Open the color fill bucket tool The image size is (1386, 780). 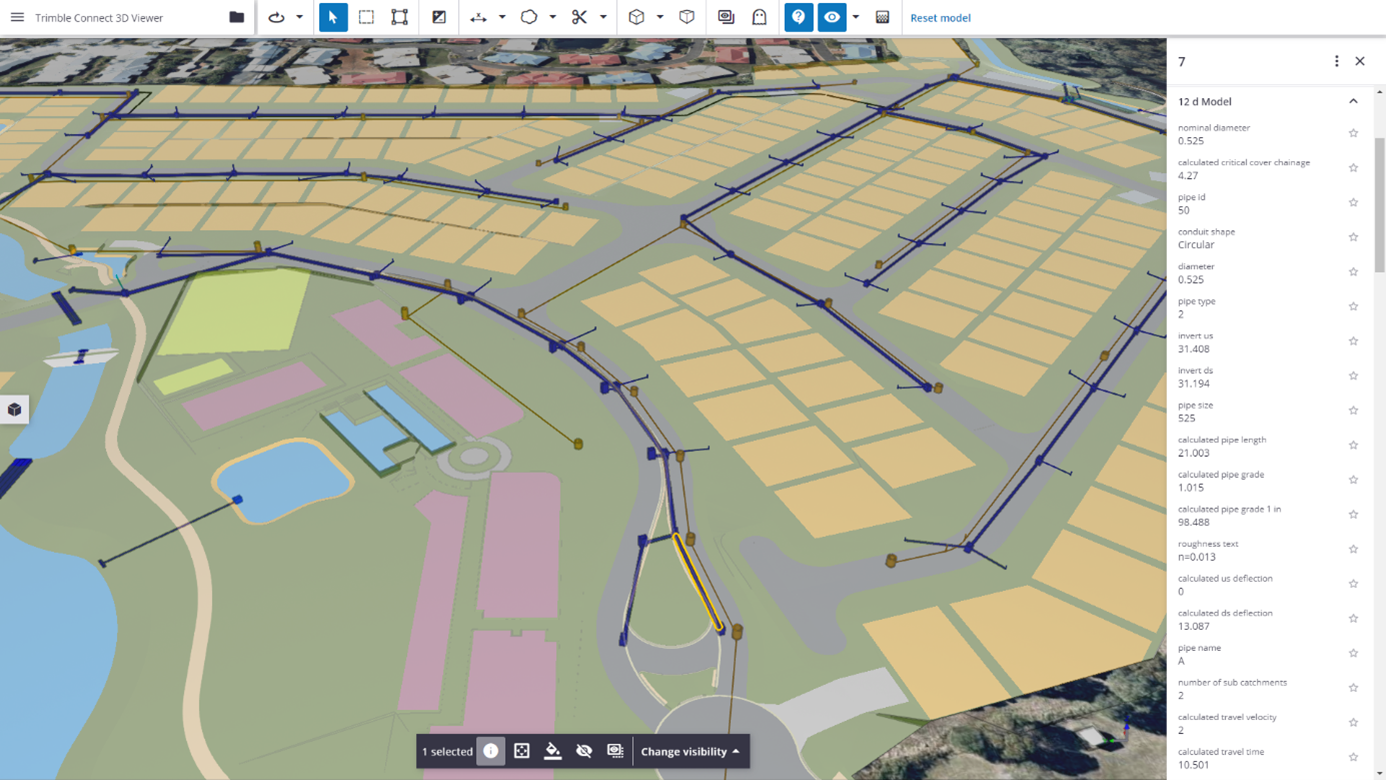pos(553,751)
